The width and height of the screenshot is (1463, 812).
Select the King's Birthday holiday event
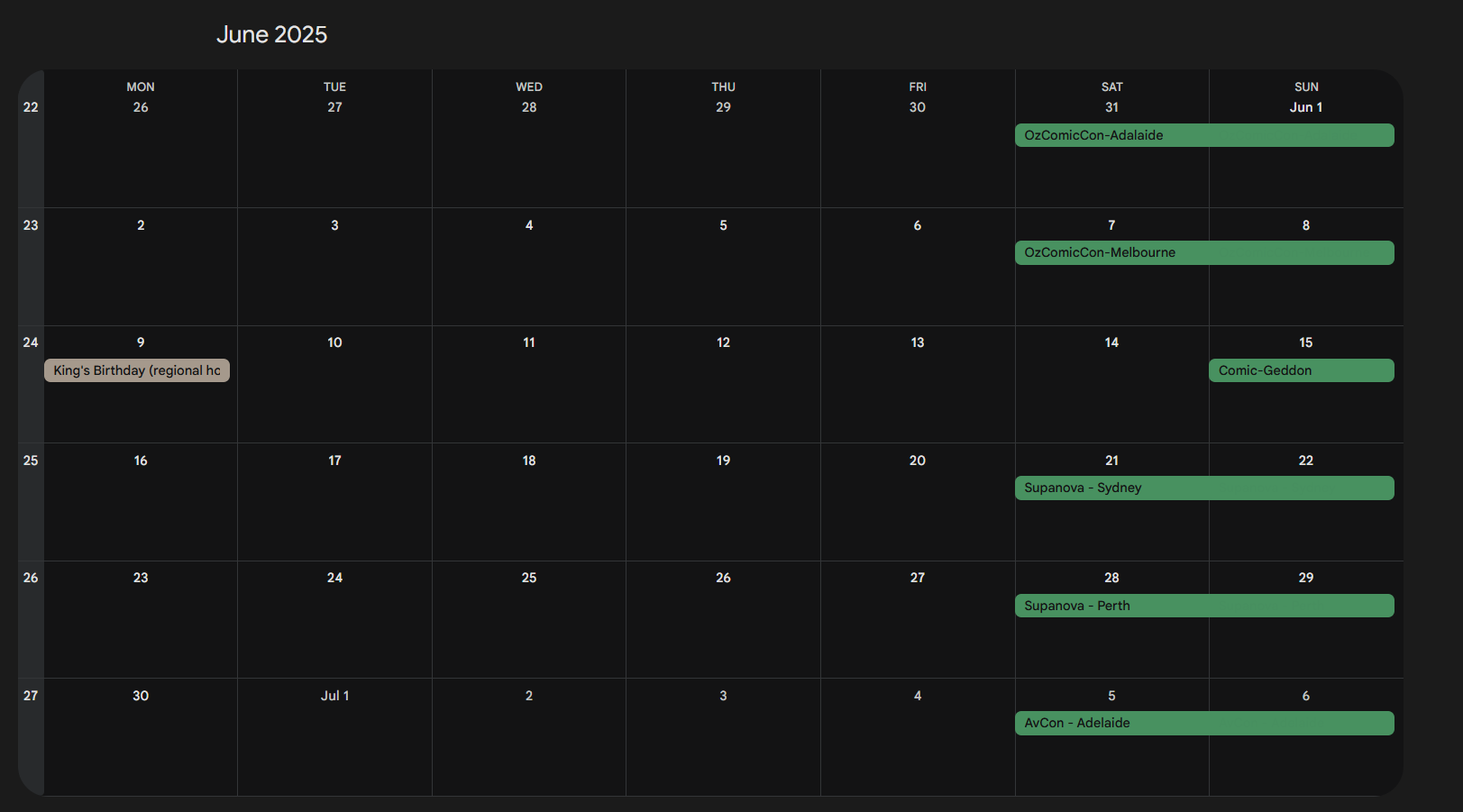tap(137, 370)
